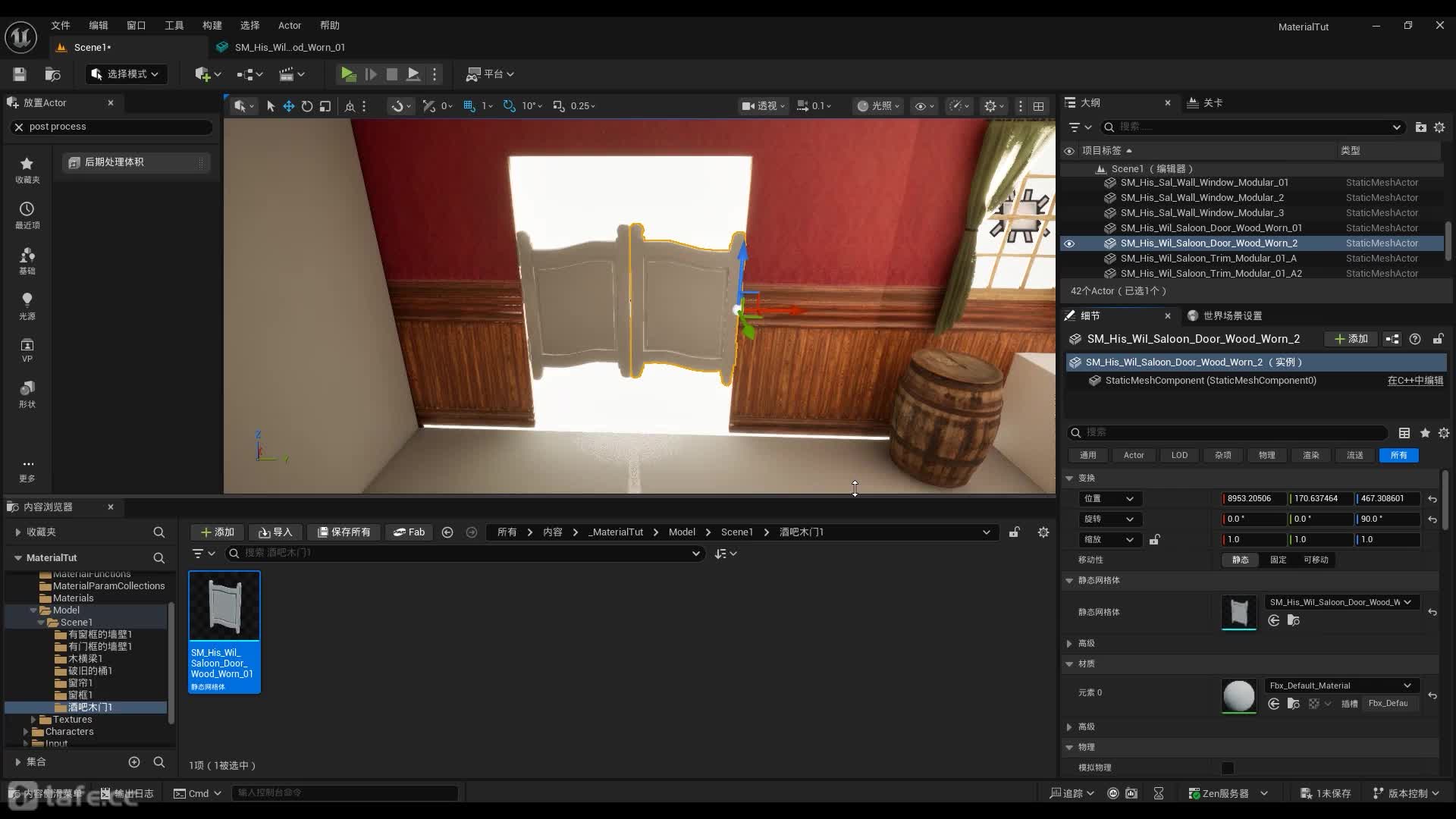Set mobility to Movable (可移动)

pyautogui.click(x=1316, y=560)
